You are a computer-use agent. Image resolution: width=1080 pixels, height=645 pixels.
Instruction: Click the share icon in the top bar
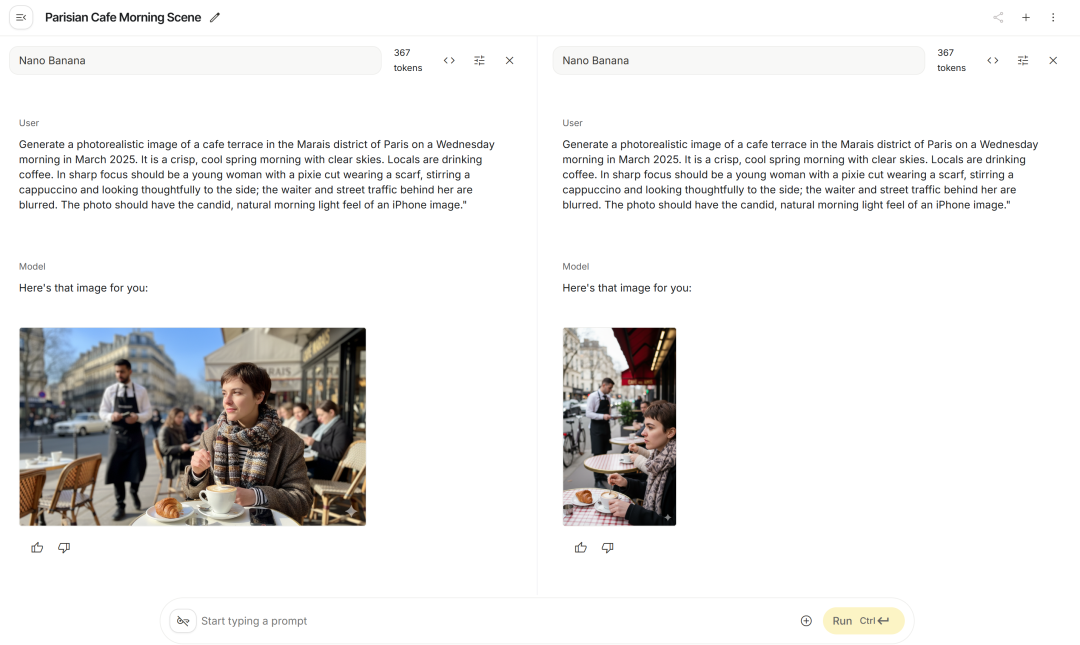coord(998,17)
